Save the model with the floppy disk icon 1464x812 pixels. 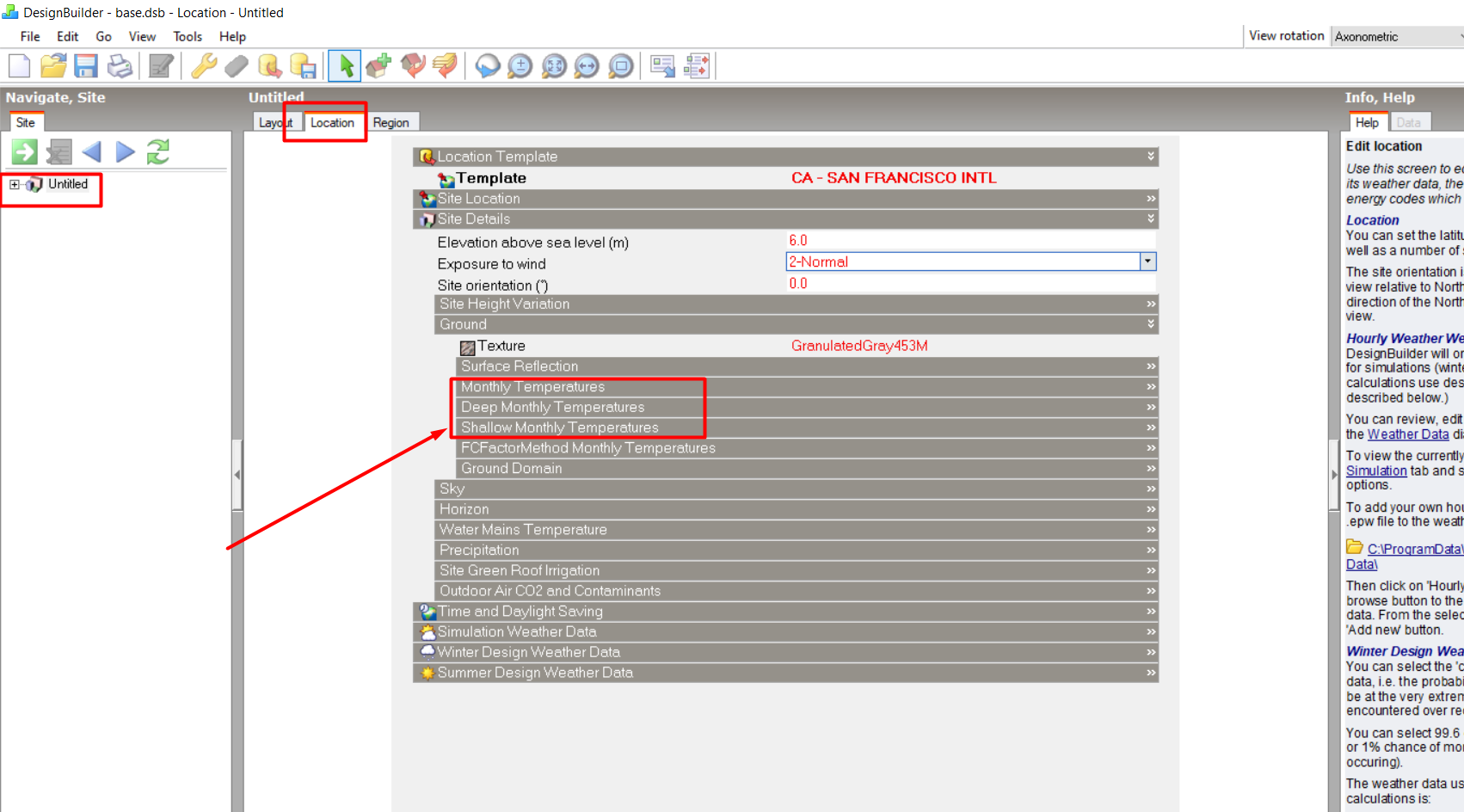pyautogui.click(x=86, y=66)
